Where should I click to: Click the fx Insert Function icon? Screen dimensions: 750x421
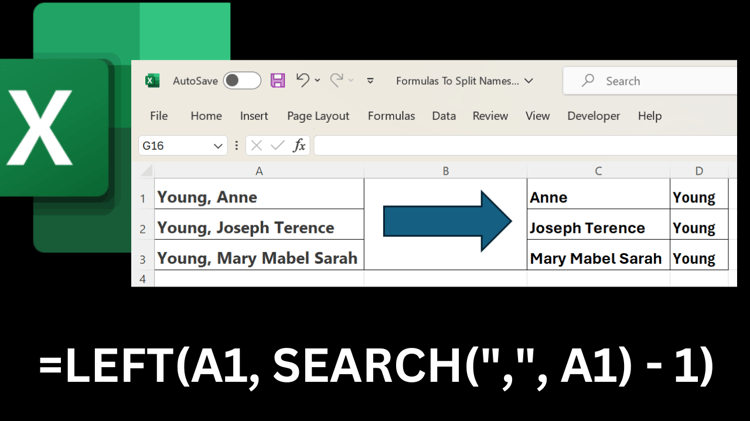pyautogui.click(x=299, y=145)
